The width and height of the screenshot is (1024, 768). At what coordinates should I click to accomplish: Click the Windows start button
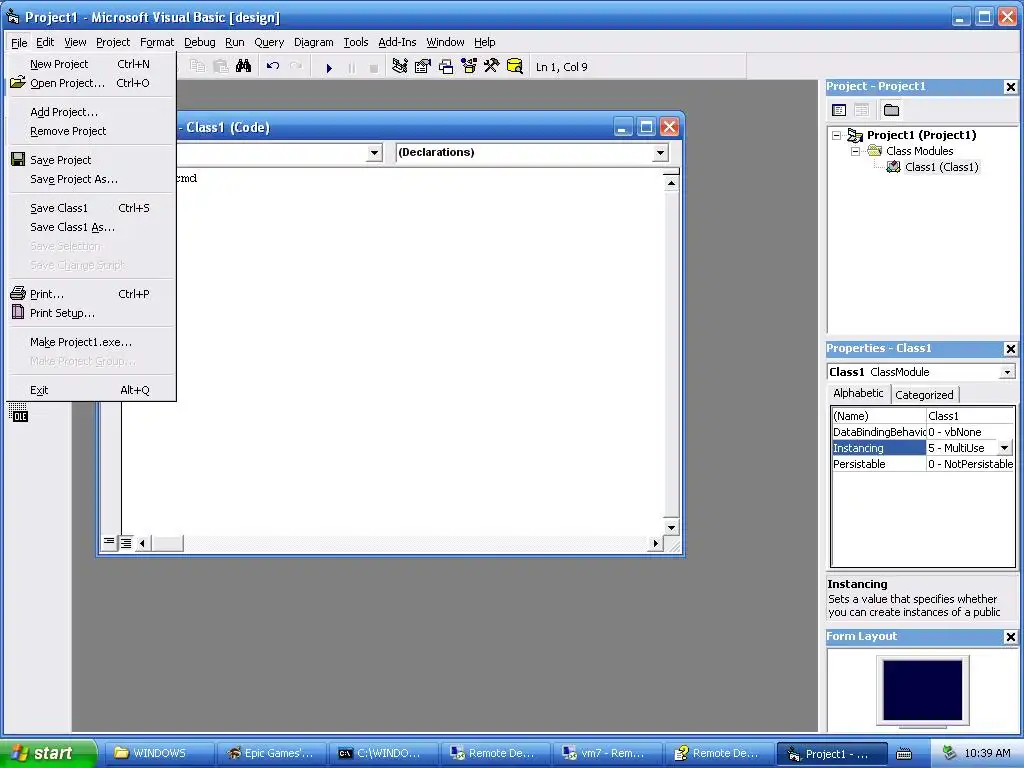point(49,753)
